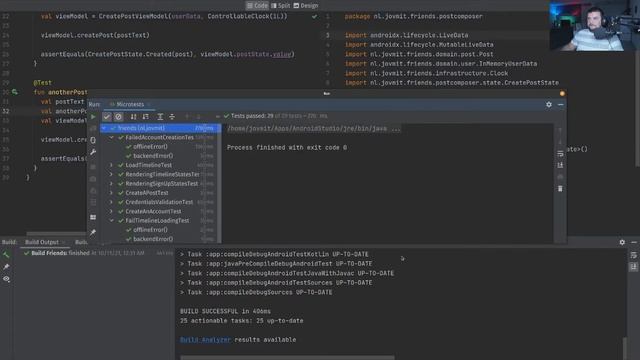The width and height of the screenshot is (640, 360).
Task: Toggle scroll to end in Build output
Action: [x=633, y=267]
